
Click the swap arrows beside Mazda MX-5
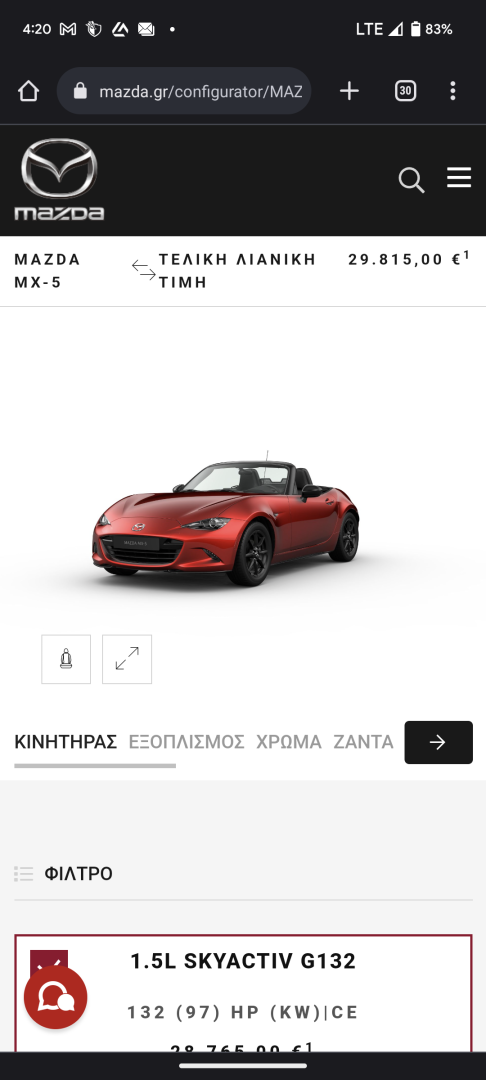[x=144, y=270]
